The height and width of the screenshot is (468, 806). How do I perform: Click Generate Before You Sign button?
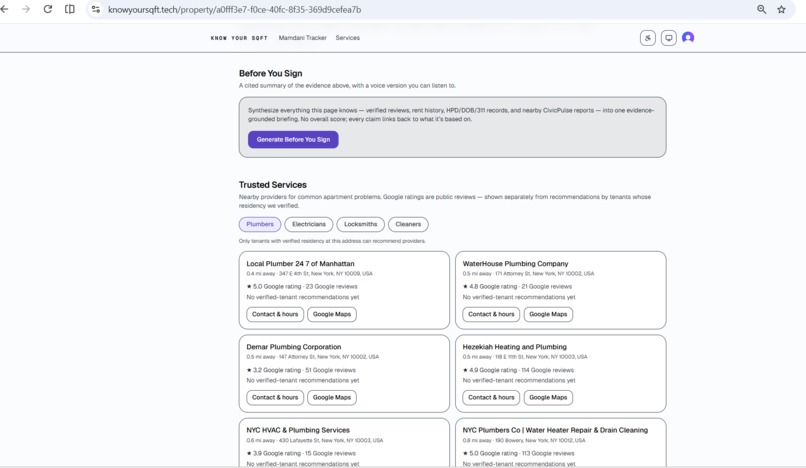tap(293, 139)
